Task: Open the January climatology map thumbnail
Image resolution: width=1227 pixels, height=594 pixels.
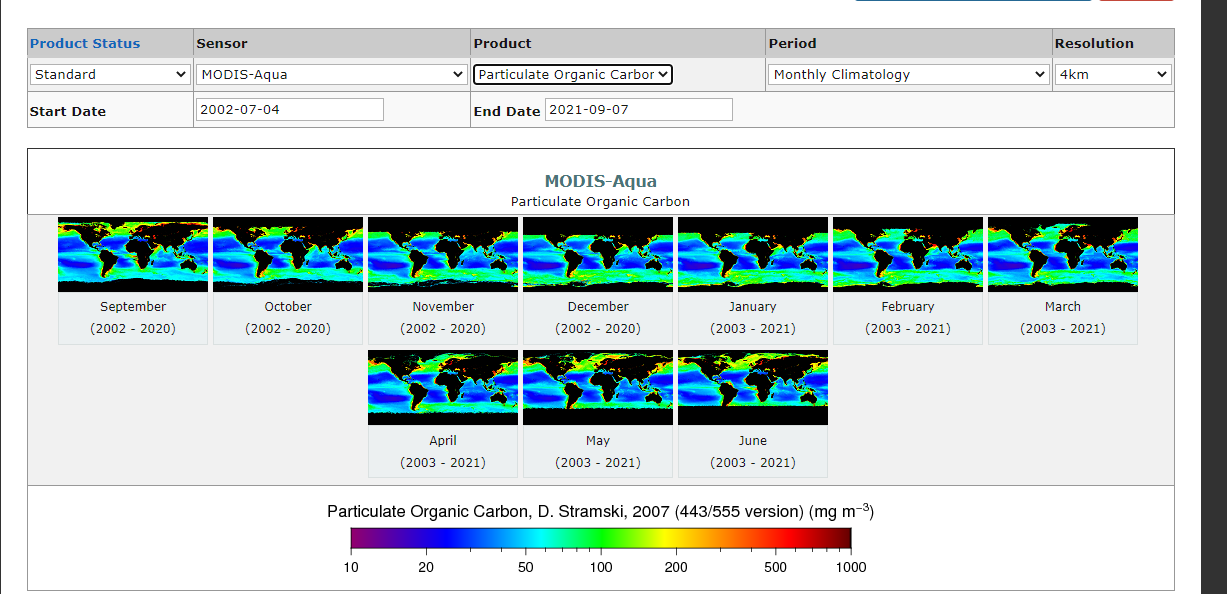Action: (753, 254)
